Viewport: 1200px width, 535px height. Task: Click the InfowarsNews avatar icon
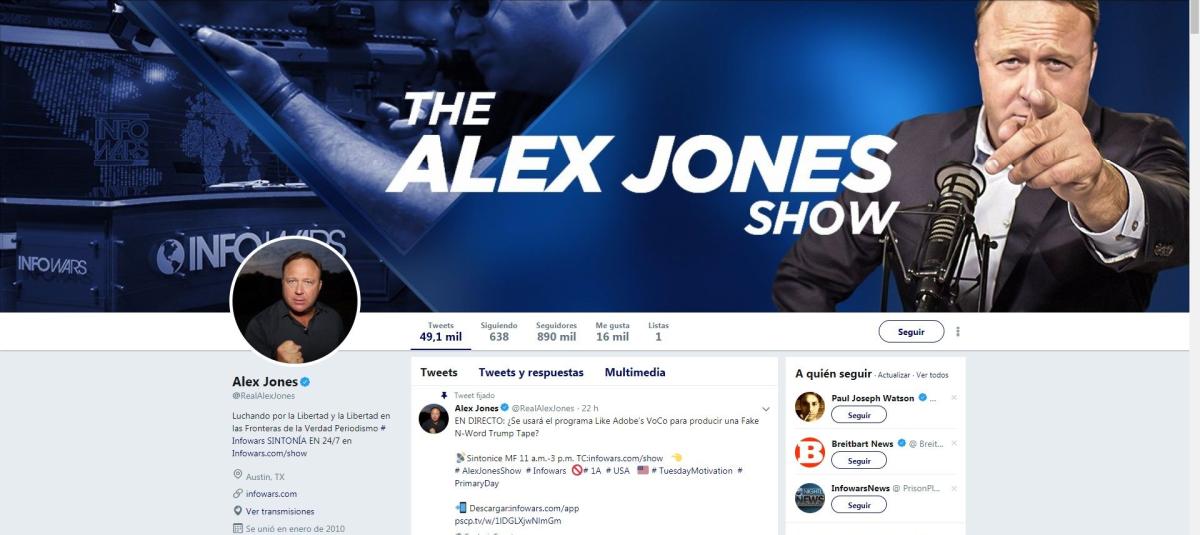[x=809, y=497]
